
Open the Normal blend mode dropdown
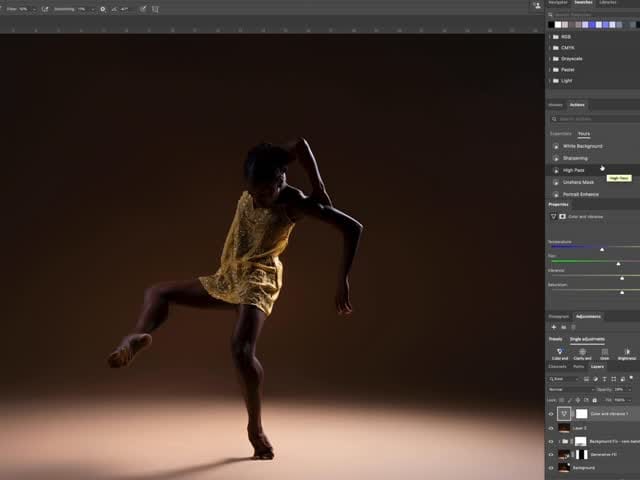[x=571, y=390]
